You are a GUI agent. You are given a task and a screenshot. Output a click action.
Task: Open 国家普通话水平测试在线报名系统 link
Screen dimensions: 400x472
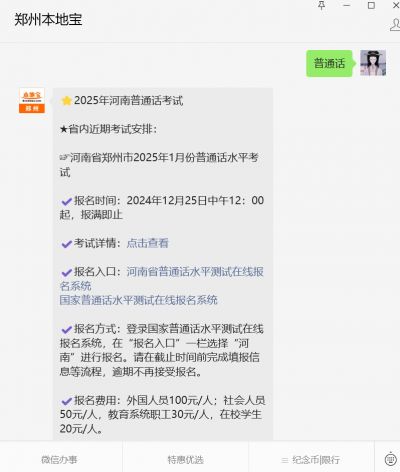tap(138, 300)
